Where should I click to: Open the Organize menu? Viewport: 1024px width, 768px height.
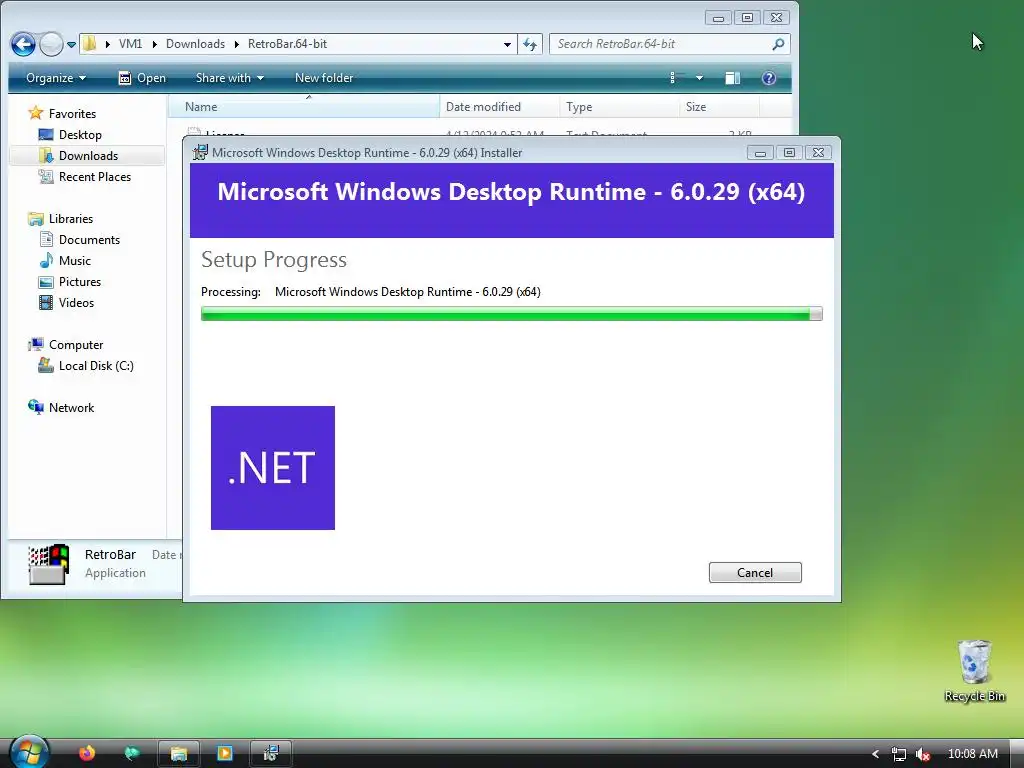point(56,78)
